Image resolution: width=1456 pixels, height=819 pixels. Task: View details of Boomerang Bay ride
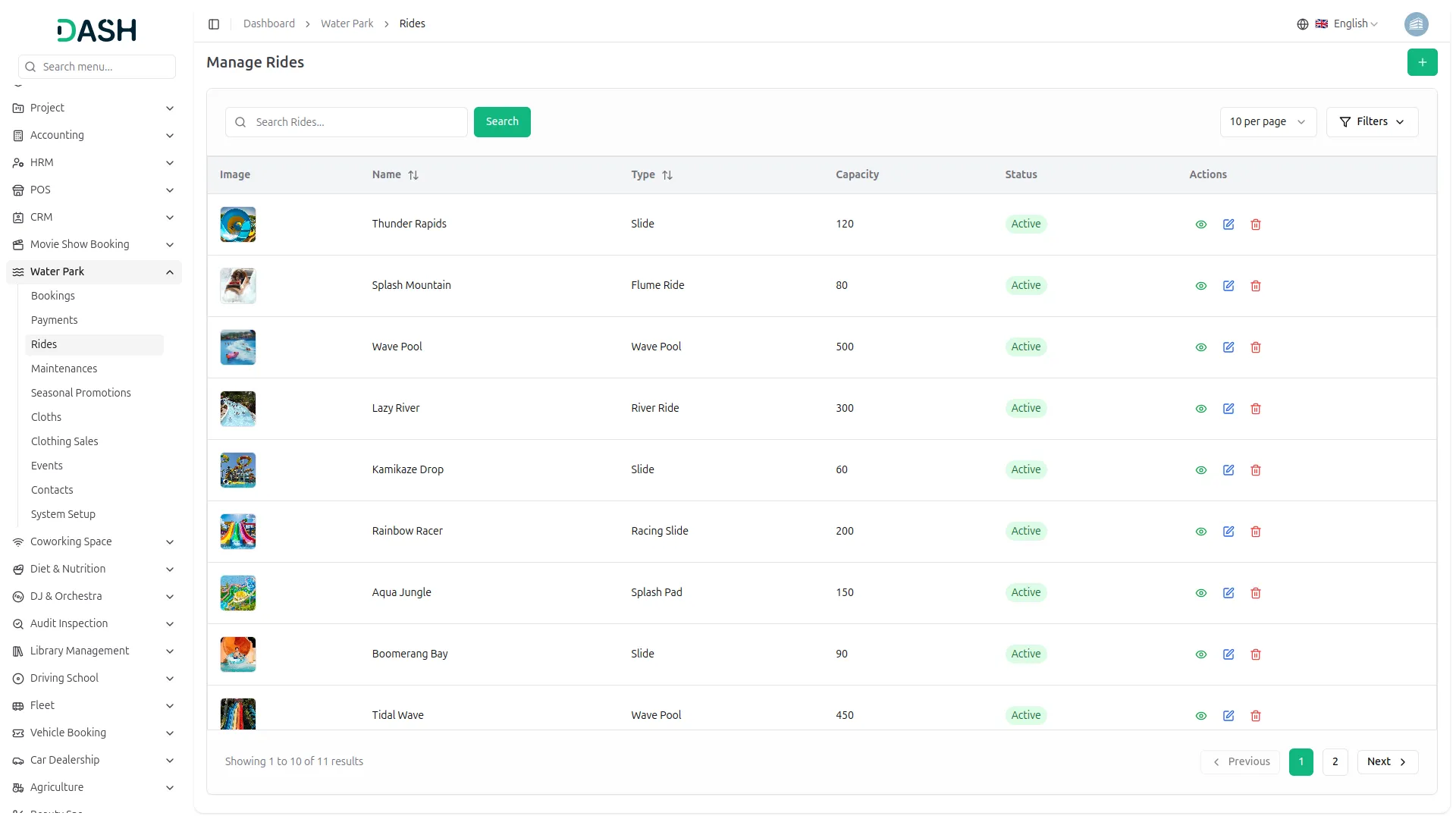click(x=1201, y=654)
